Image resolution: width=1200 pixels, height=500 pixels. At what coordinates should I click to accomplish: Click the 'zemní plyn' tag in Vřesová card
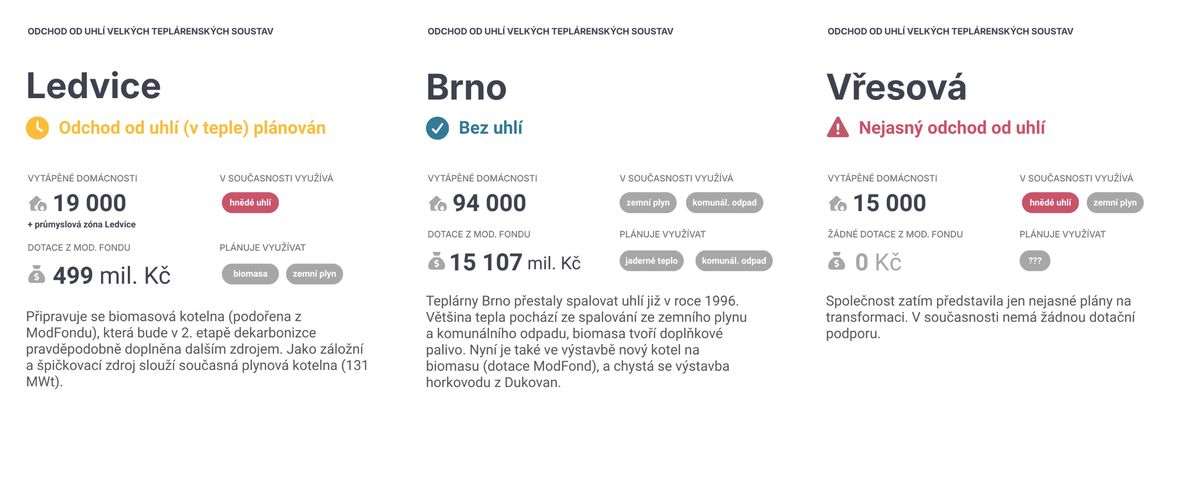tap(1114, 202)
